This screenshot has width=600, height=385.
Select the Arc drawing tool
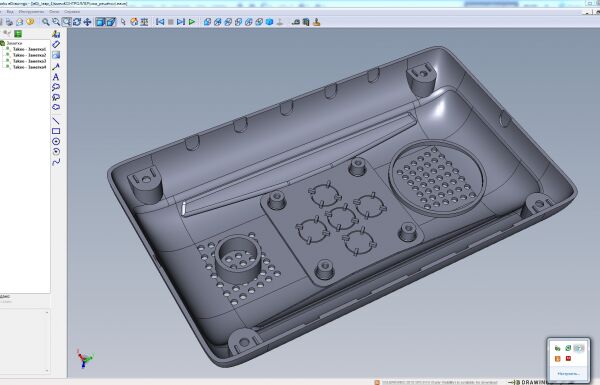click(56, 152)
